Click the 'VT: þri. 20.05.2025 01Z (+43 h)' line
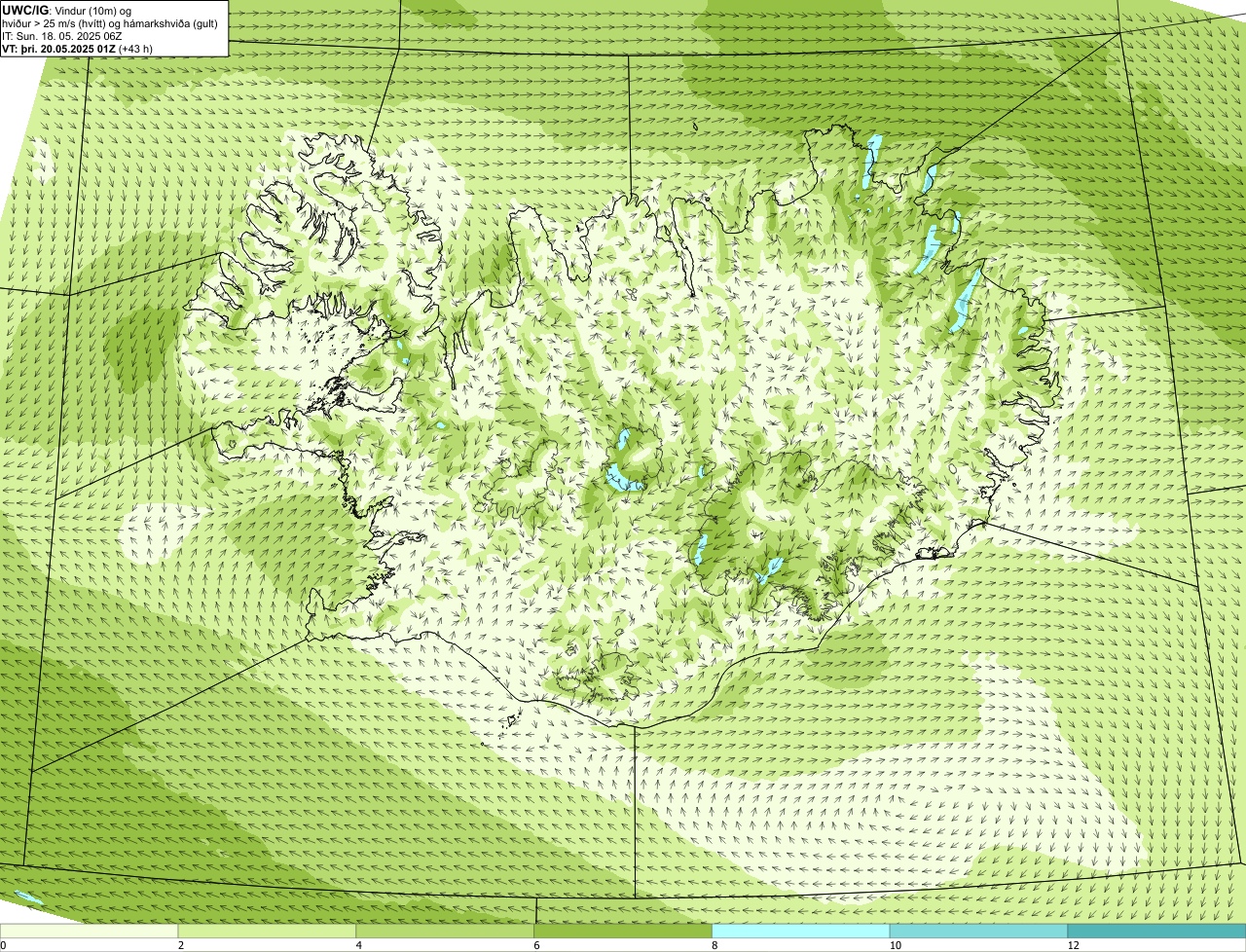The height and width of the screenshot is (952, 1246). point(78,48)
